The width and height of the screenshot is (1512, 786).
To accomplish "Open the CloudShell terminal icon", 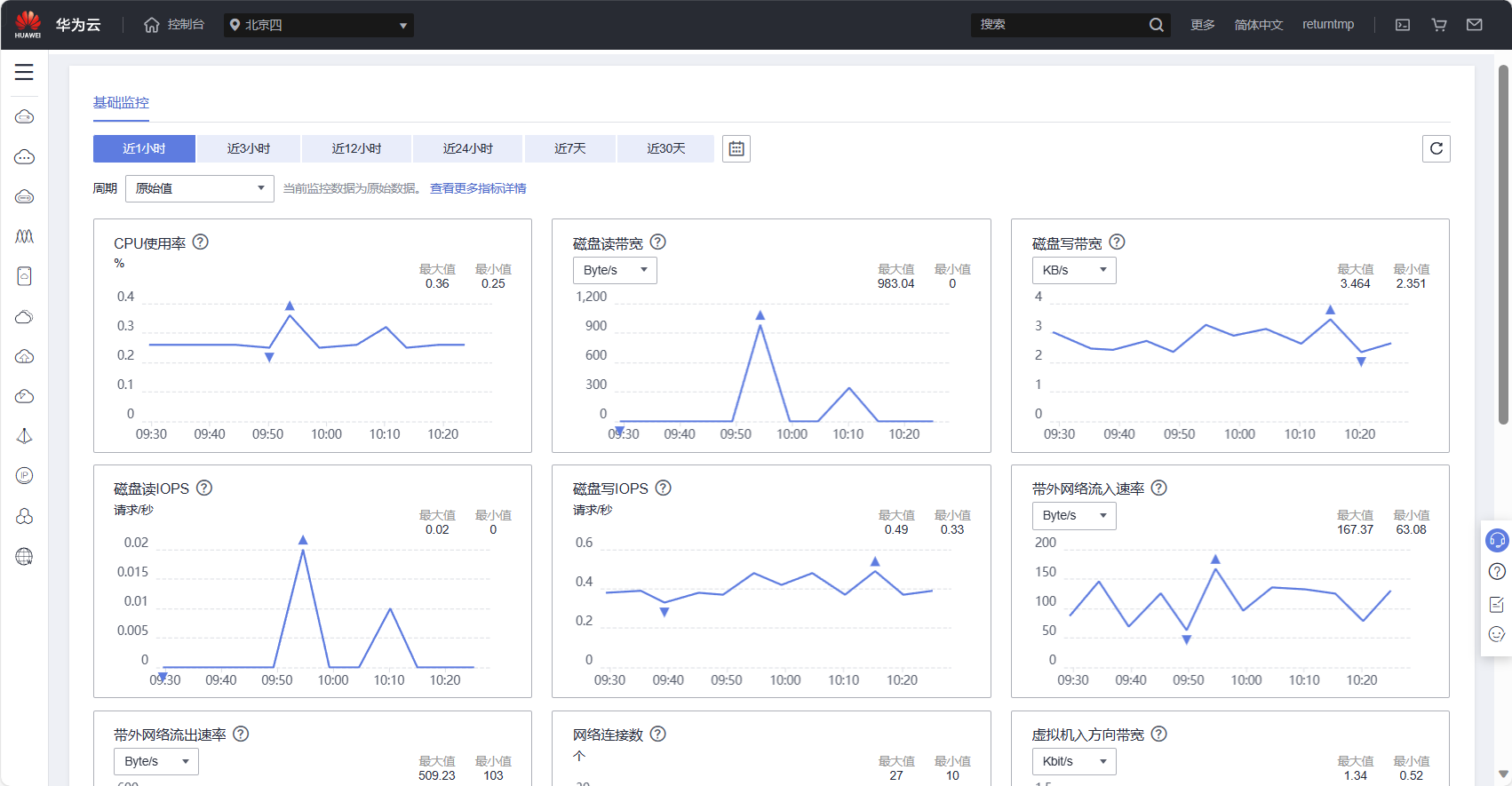I will (1403, 25).
